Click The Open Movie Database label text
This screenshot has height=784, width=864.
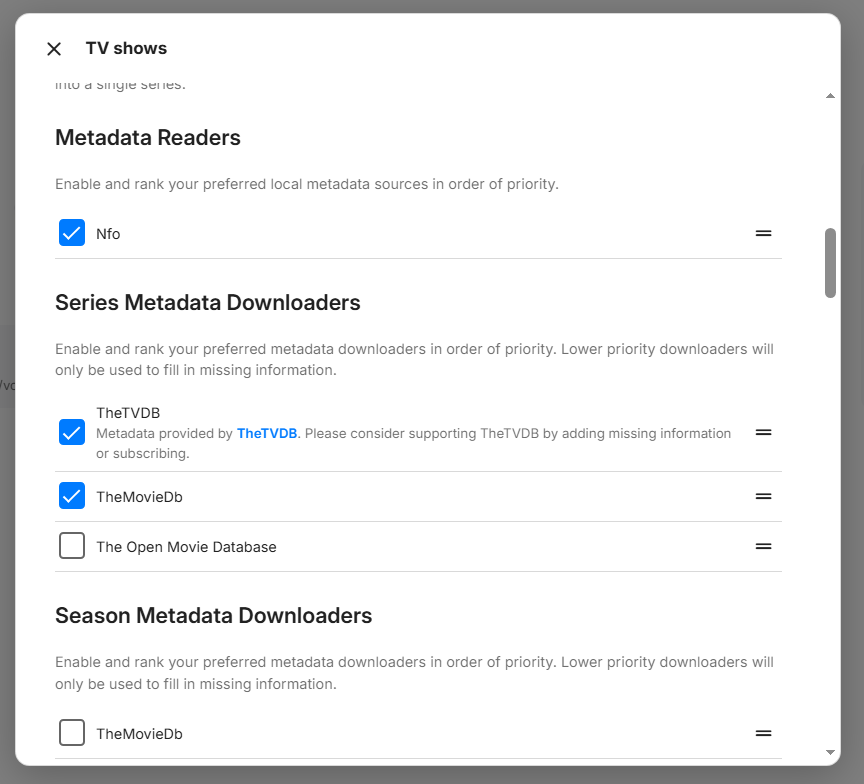186,547
